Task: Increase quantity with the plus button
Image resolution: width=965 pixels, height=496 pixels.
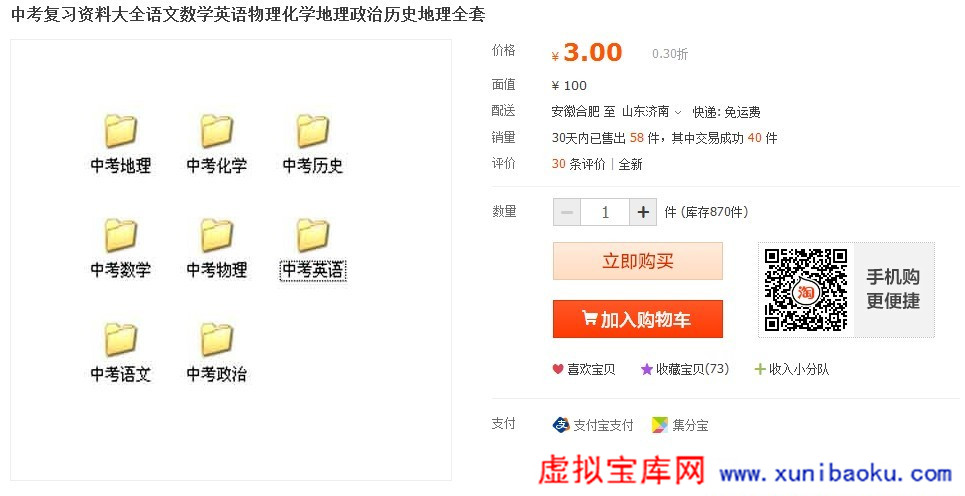Action: 643,212
